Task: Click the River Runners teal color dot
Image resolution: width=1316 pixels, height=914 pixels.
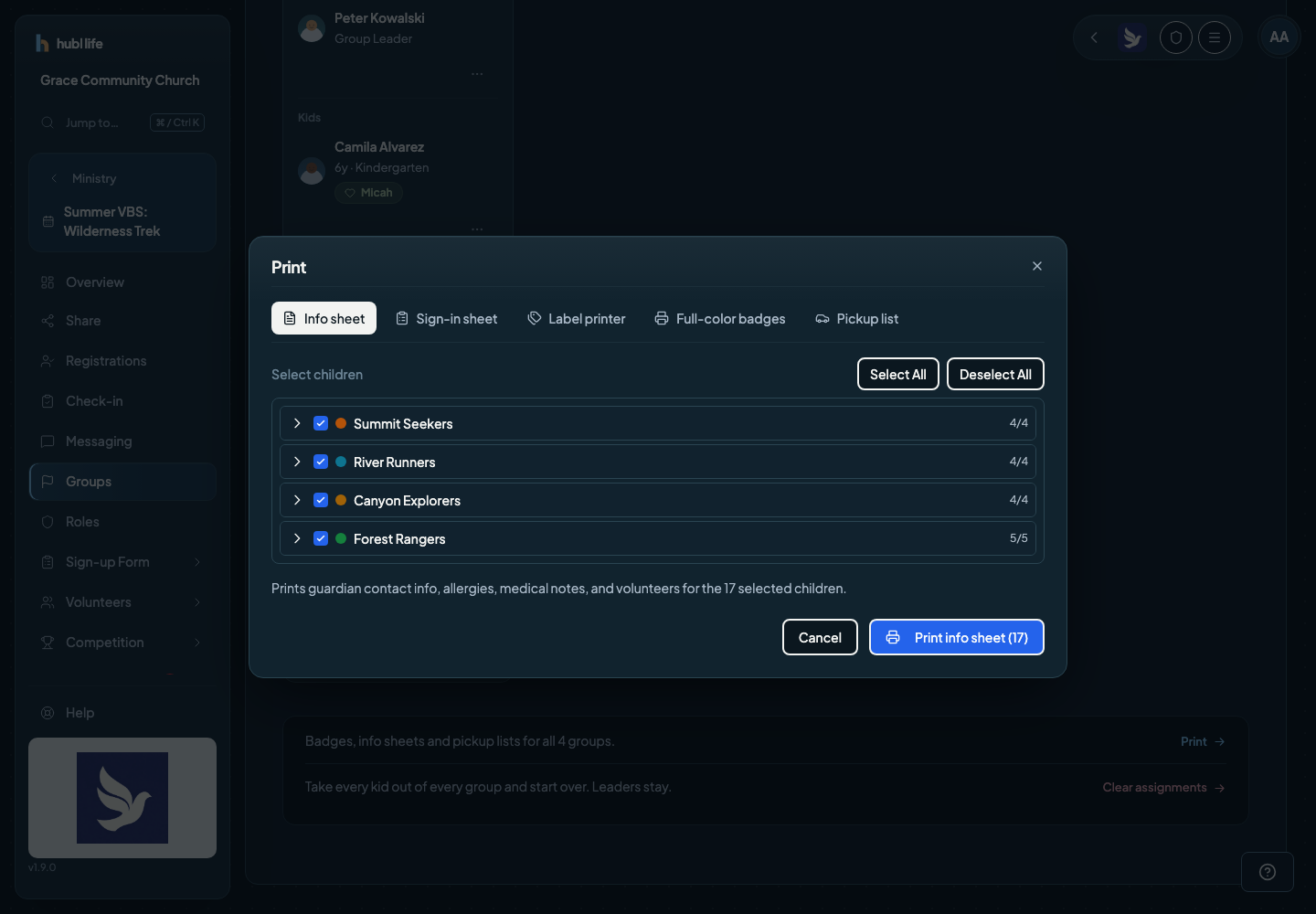Action: (341, 462)
